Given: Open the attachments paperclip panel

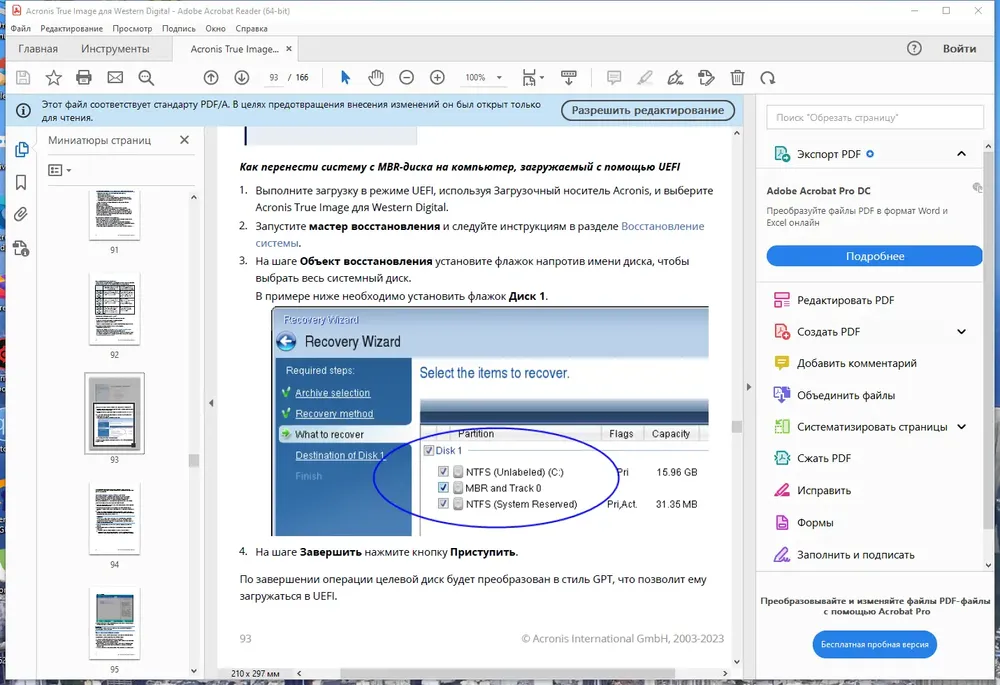Looking at the screenshot, I should pyautogui.click(x=21, y=214).
